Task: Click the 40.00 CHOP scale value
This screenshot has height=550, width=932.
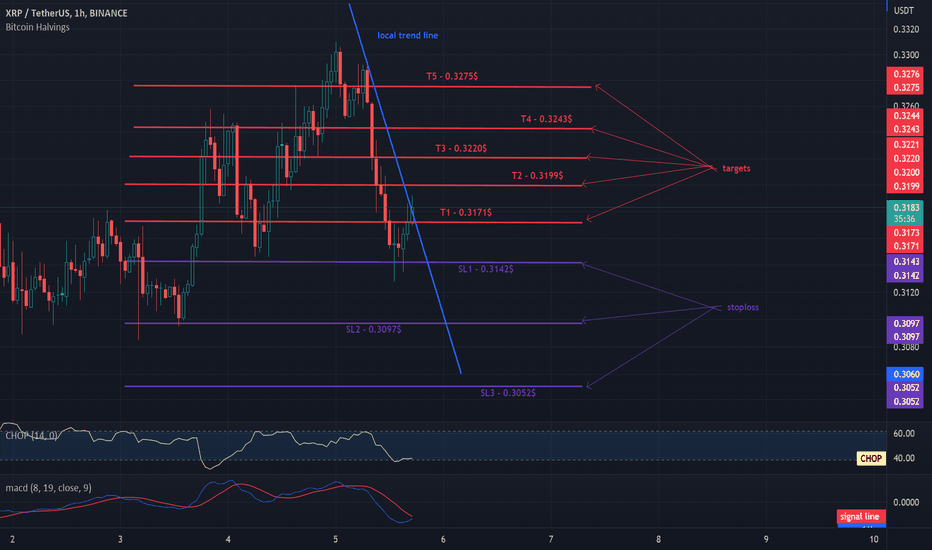Action: (904, 458)
